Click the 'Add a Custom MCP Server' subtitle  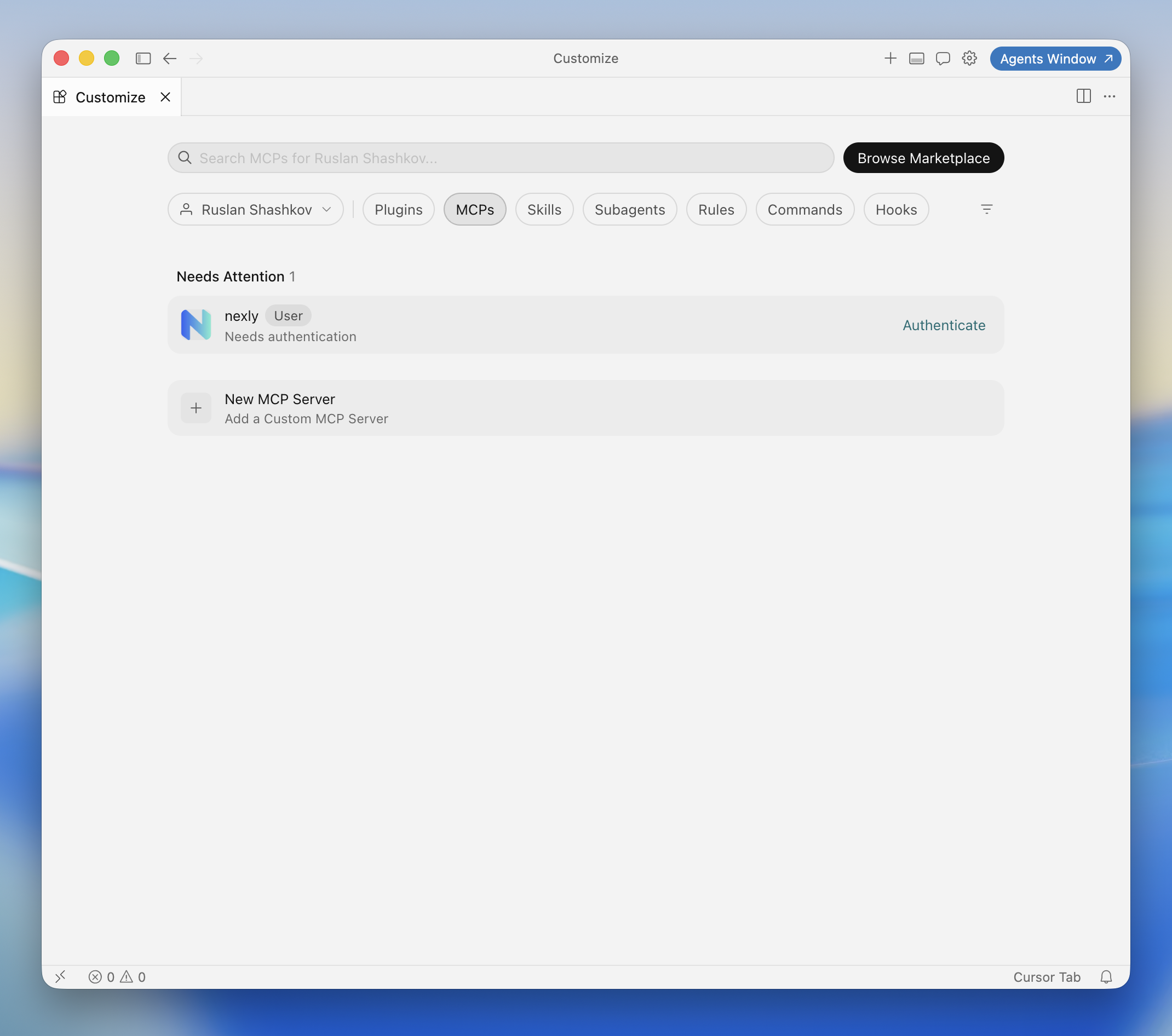click(x=306, y=418)
